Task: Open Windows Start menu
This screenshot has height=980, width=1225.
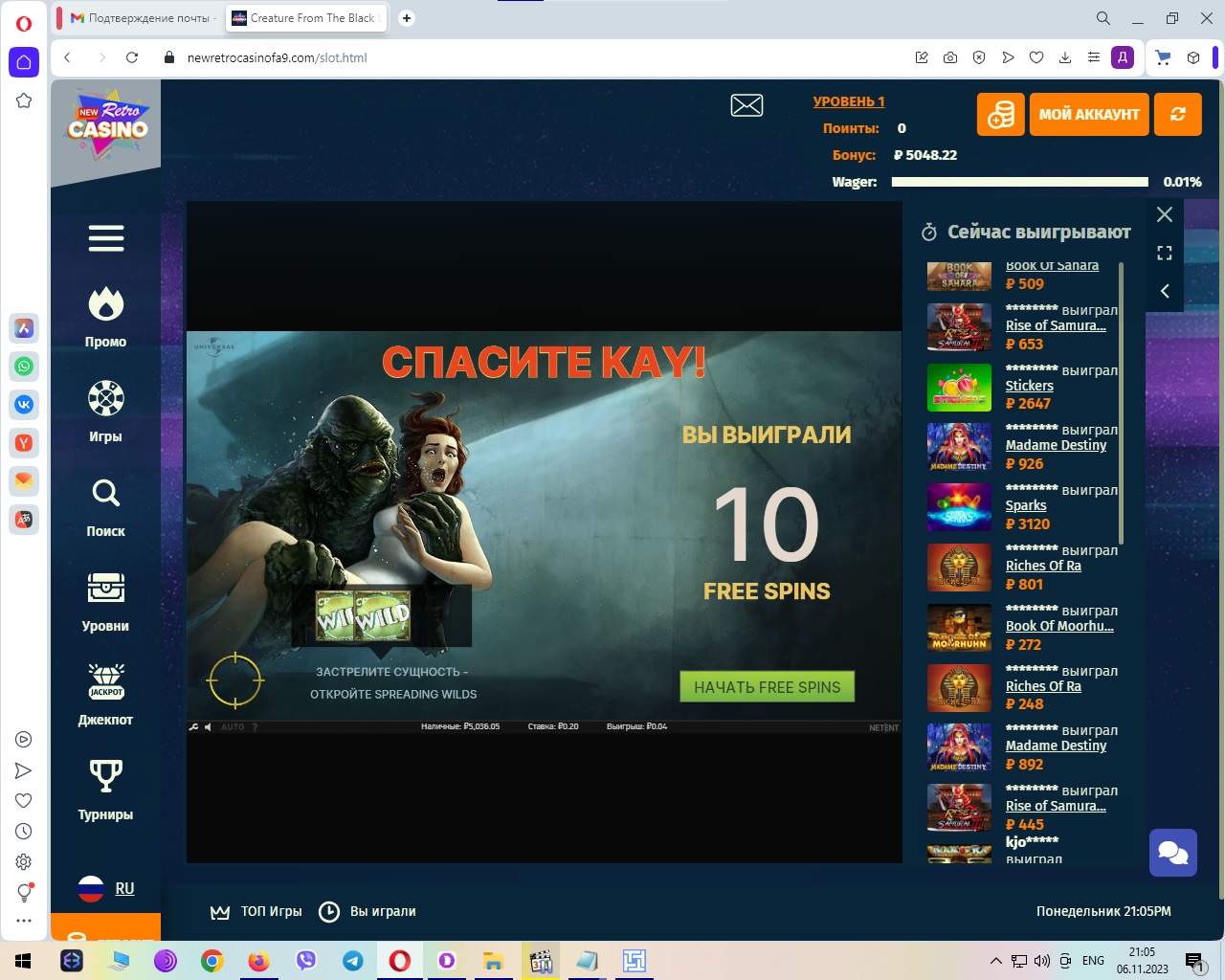Action: point(24,961)
